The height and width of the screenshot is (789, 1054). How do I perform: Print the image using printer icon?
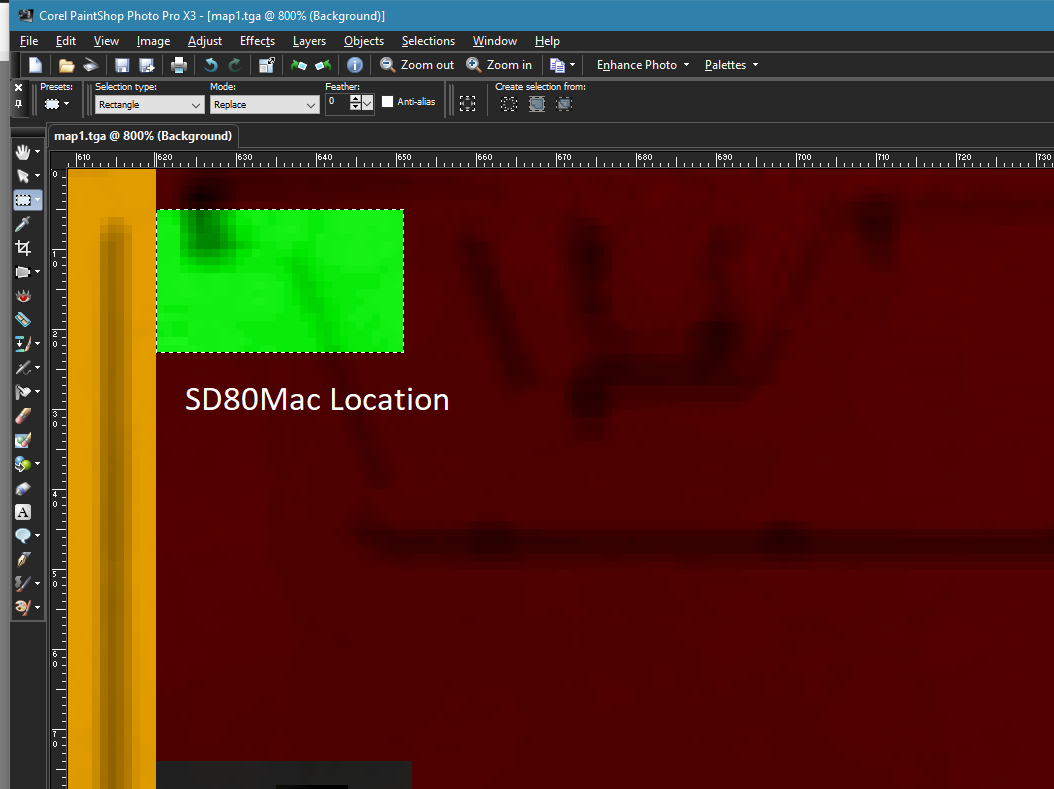click(x=178, y=65)
